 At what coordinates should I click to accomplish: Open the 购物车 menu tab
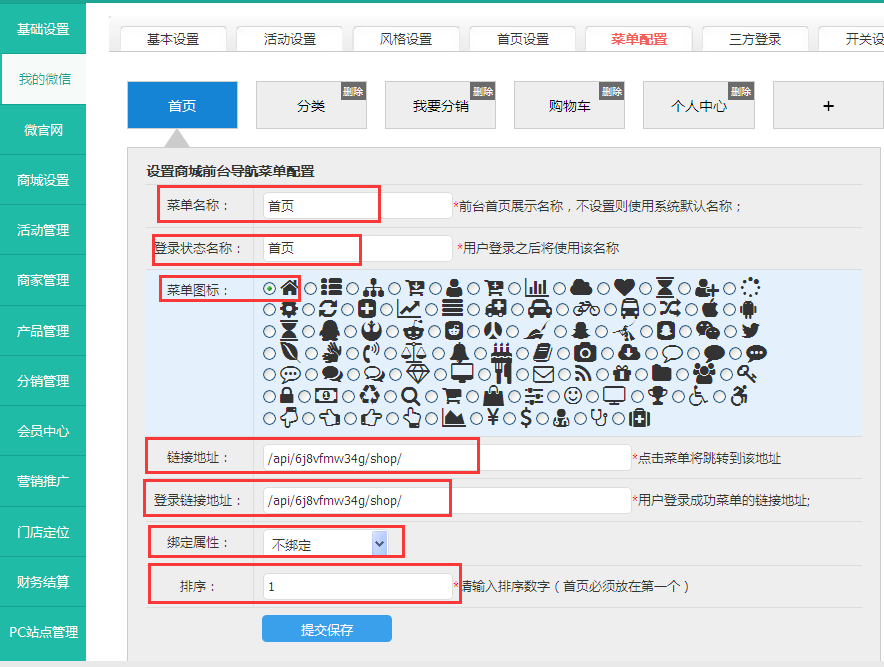[x=569, y=105]
